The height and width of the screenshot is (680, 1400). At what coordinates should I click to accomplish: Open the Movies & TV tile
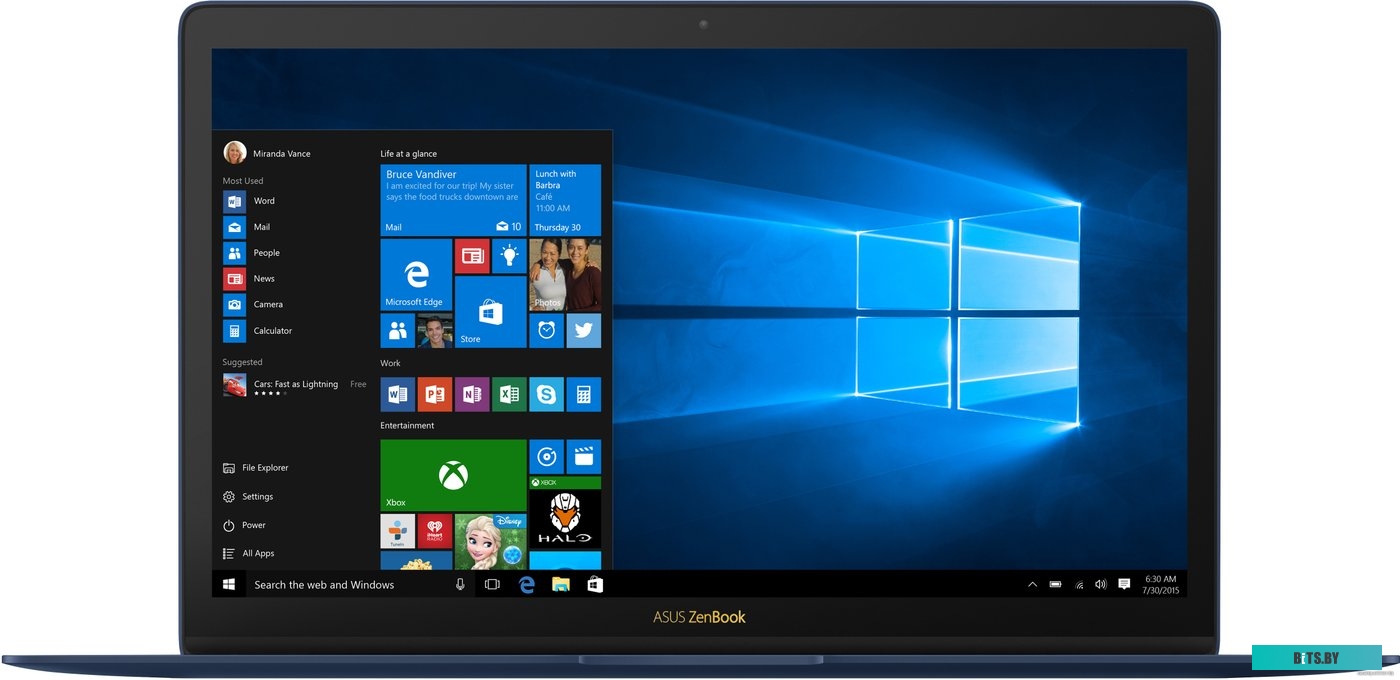click(x=584, y=457)
